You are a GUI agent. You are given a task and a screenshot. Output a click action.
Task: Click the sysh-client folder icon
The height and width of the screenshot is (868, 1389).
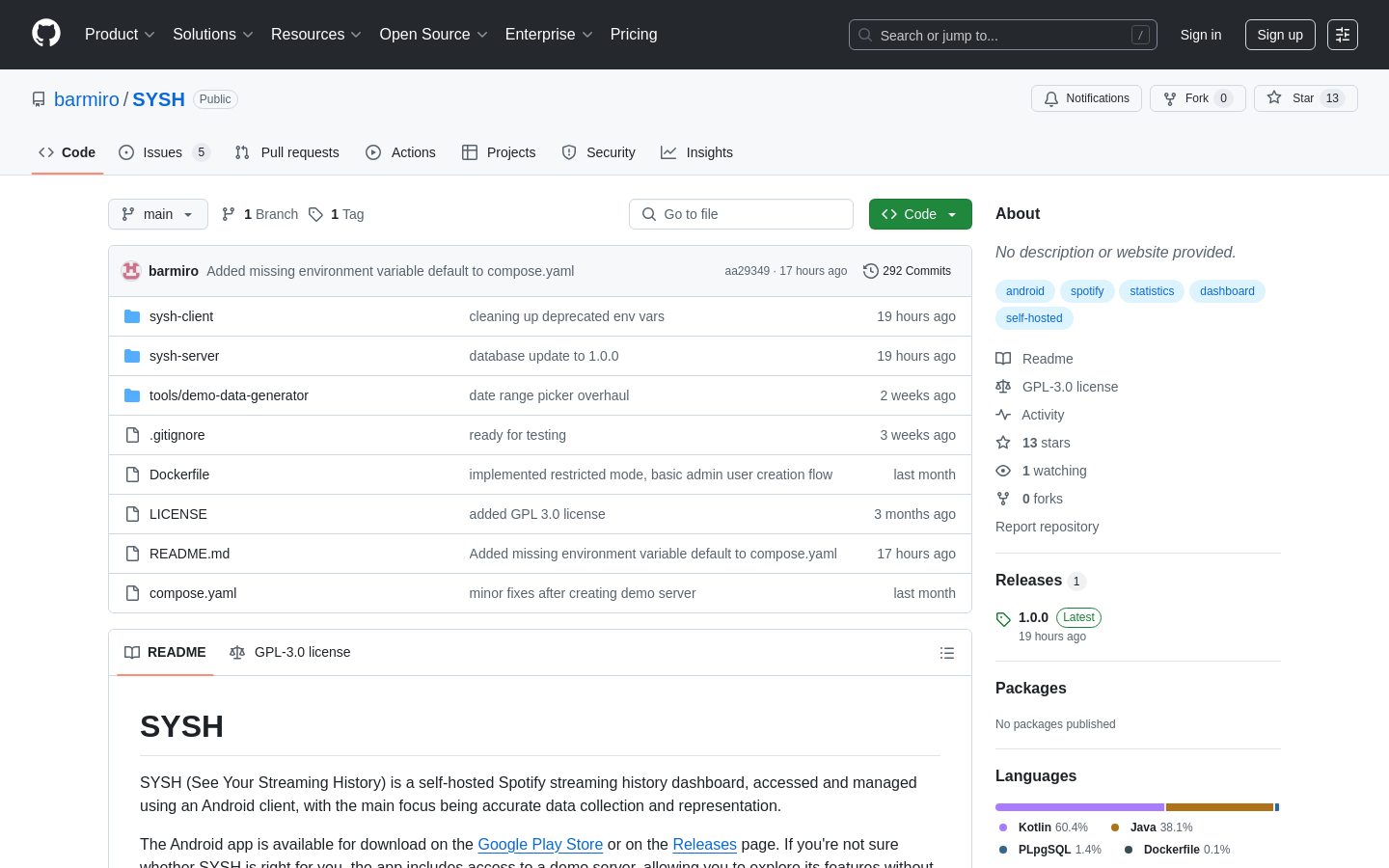pyautogui.click(x=132, y=316)
